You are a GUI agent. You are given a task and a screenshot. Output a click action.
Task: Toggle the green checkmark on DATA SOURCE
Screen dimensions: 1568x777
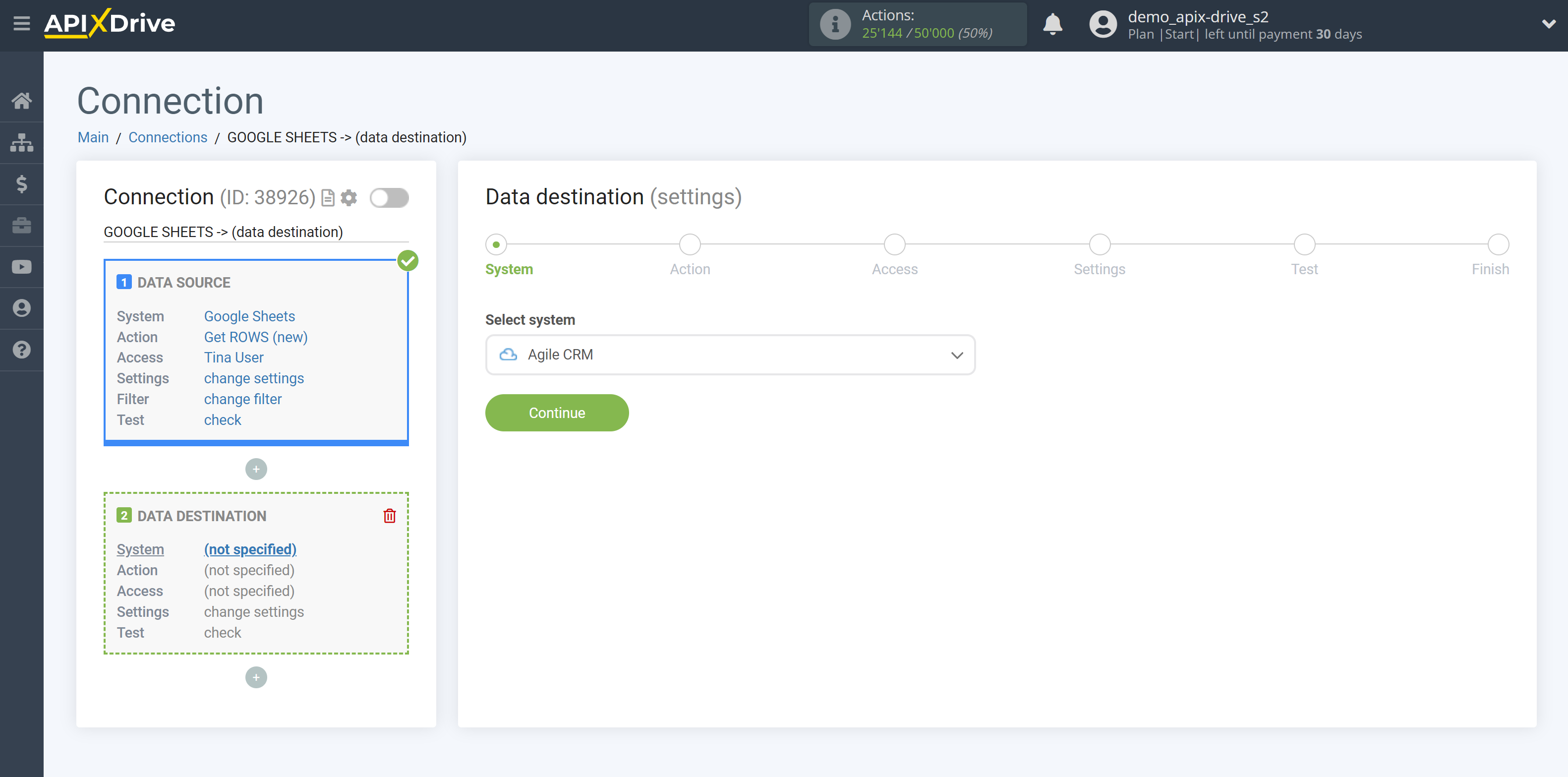point(407,260)
